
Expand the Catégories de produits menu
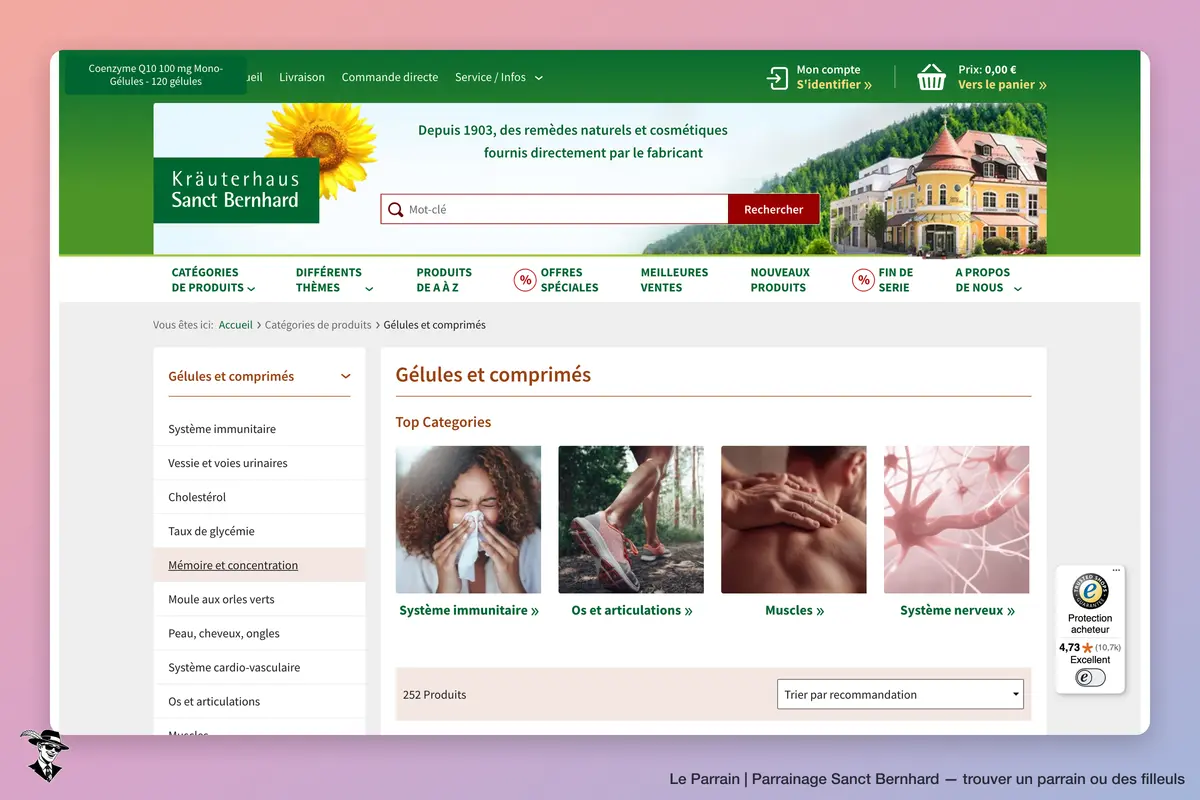[x=212, y=280]
